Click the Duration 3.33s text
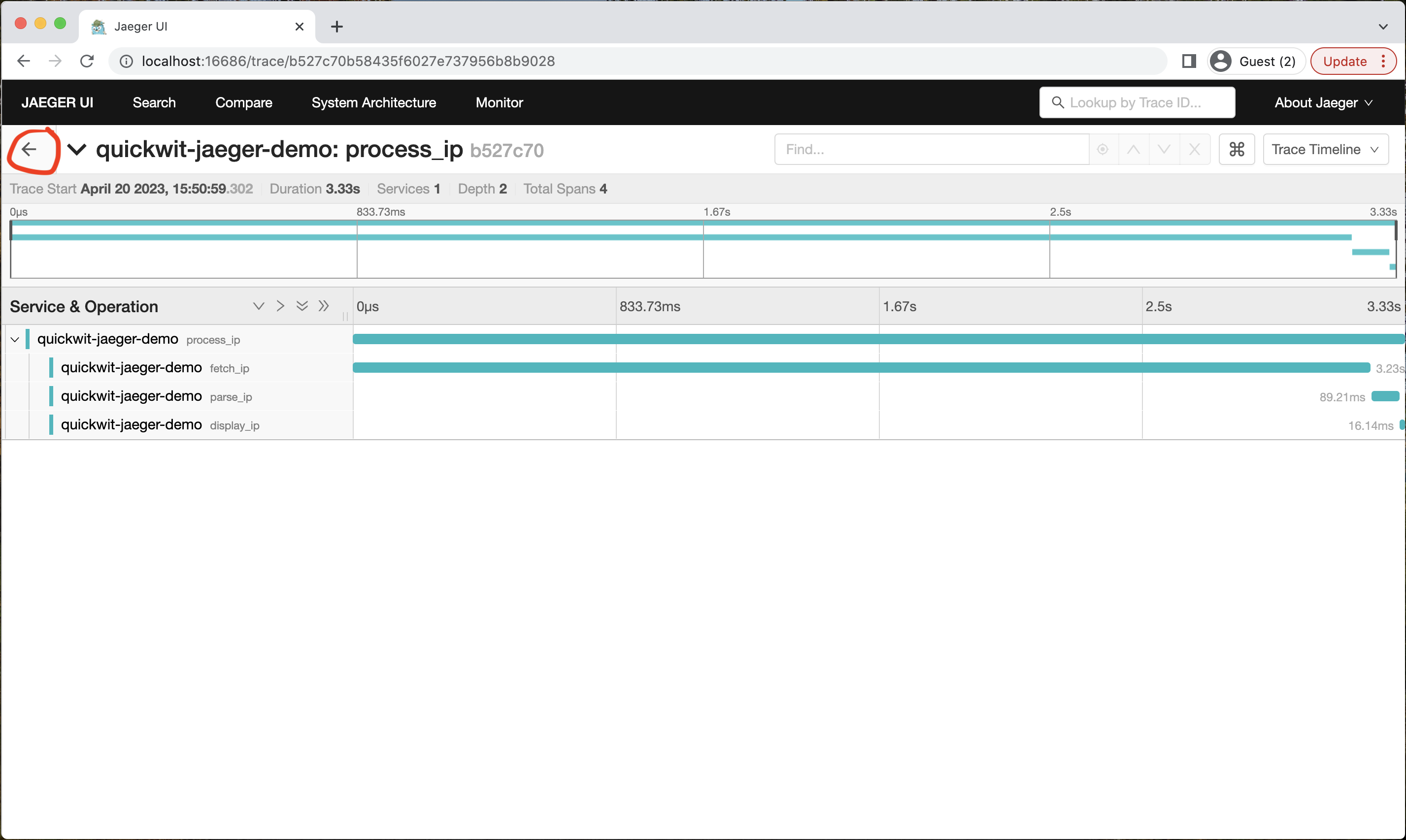Viewport: 1406px width, 840px height. coord(315,189)
